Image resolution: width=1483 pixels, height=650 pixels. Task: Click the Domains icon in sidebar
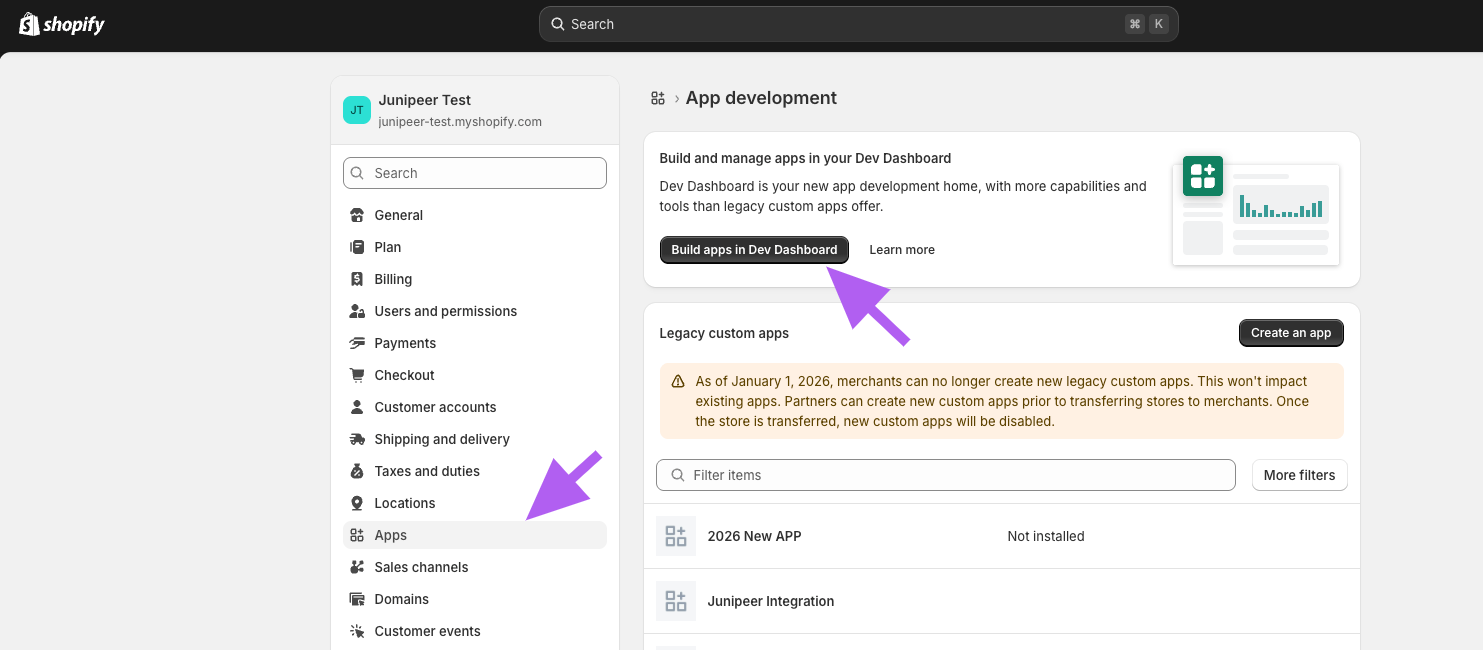[357, 599]
